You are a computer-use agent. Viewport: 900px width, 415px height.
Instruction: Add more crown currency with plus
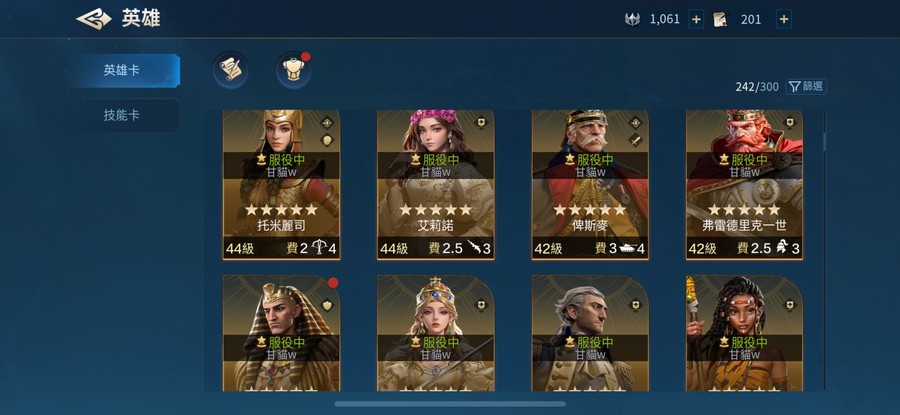[696, 20]
